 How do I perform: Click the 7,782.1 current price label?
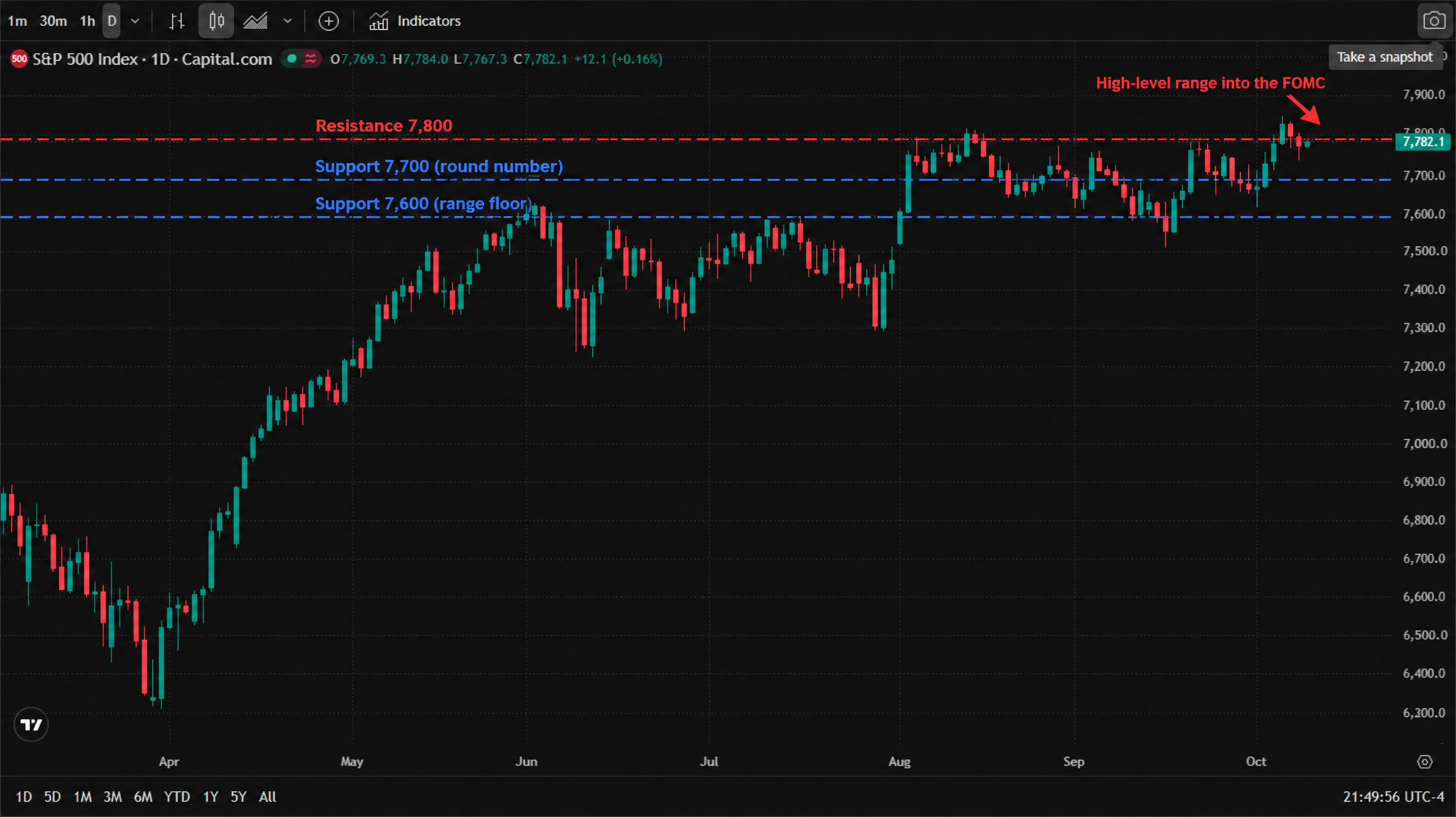[1422, 141]
